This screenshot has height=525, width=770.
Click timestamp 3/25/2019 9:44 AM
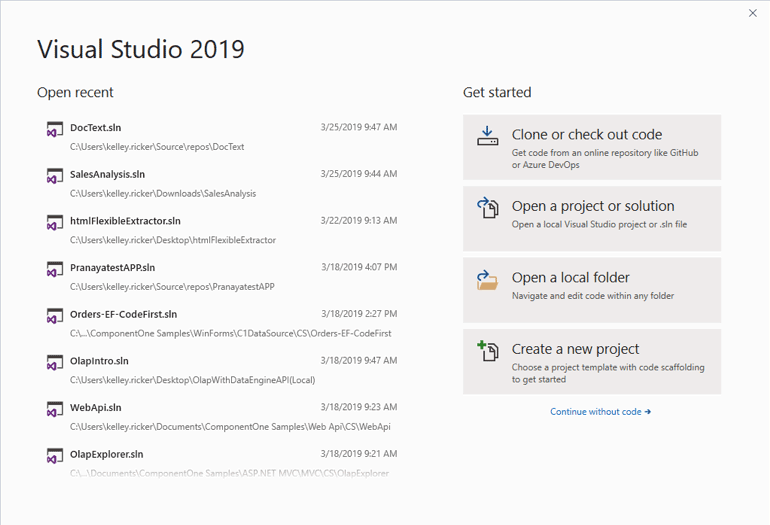pyautogui.click(x=359, y=174)
